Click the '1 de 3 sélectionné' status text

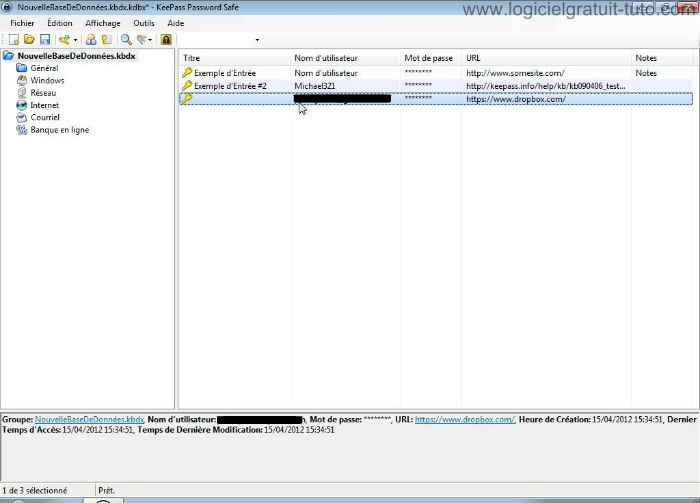click(x=34, y=491)
